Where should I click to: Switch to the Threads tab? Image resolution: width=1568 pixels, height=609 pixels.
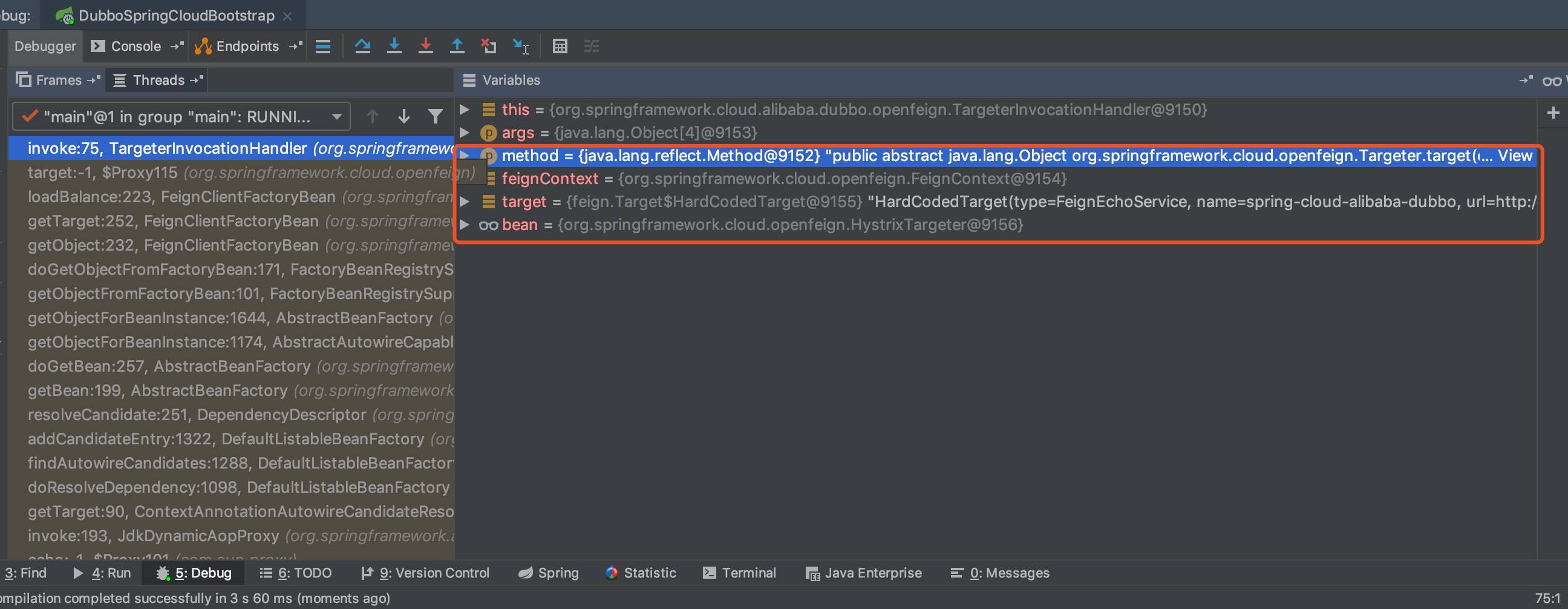point(158,81)
